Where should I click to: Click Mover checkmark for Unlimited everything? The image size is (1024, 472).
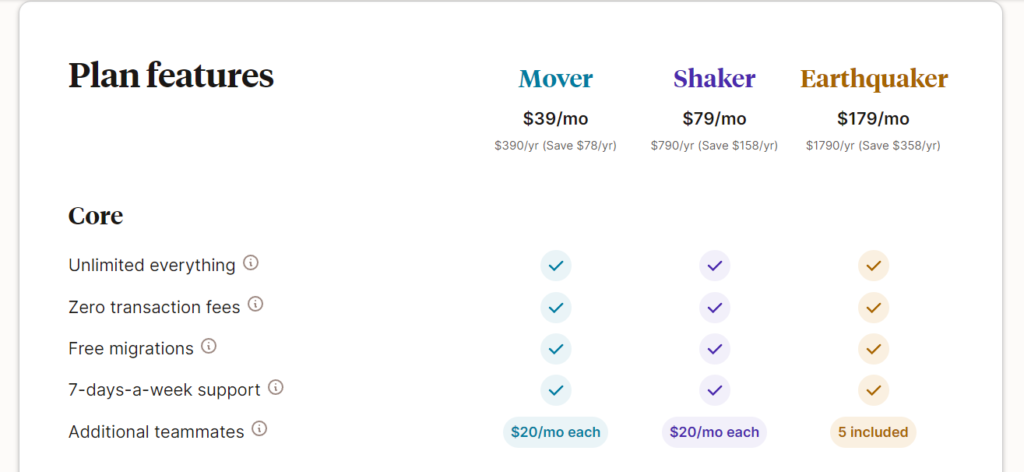pos(556,266)
